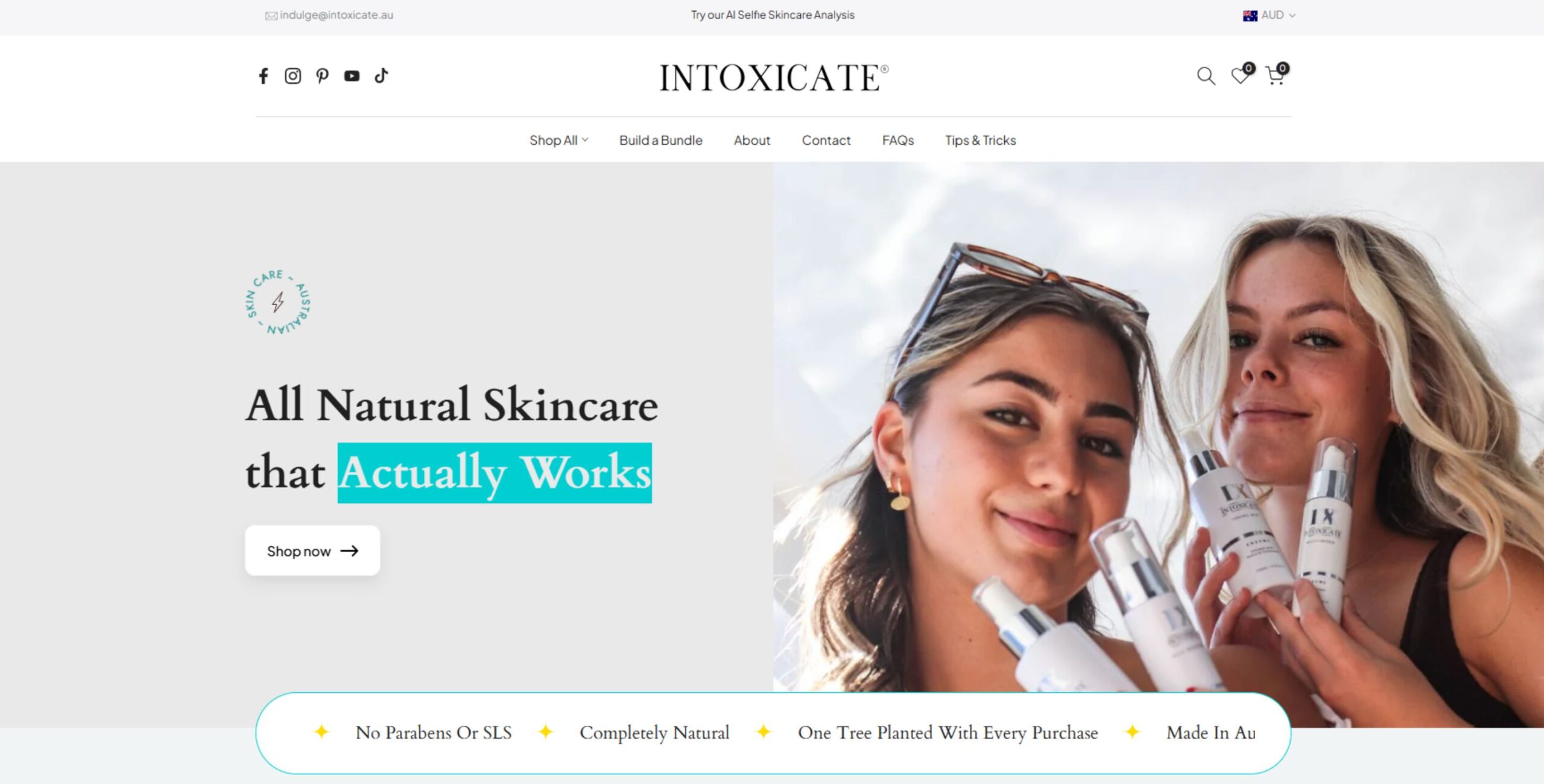View the wishlist heart icon
Viewport: 1544px width, 784px height.
[1241, 75]
